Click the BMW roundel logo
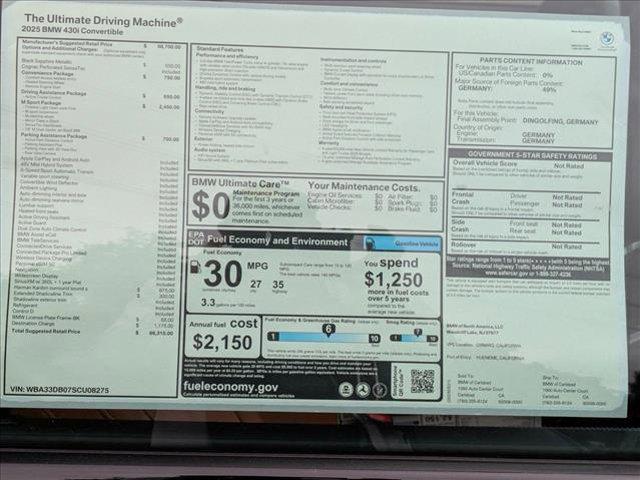Viewport: 640px width, 480px height. [607, 39]
